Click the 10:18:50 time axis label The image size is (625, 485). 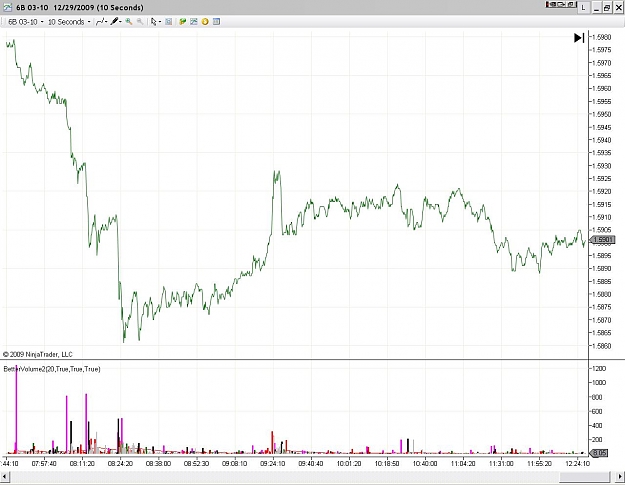tap(387, 463)
